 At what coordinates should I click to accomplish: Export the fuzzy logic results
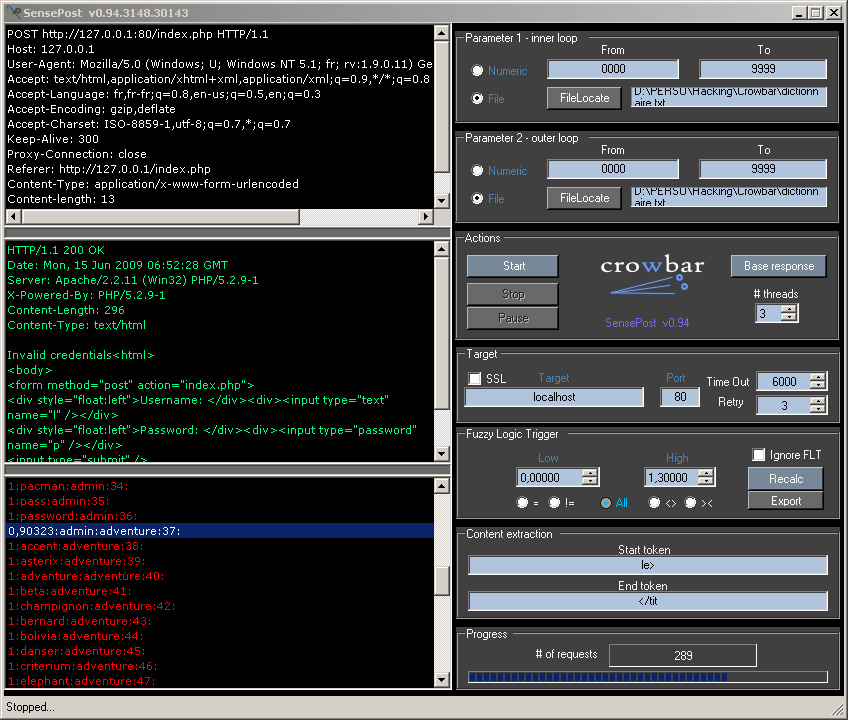click(785, 501)
